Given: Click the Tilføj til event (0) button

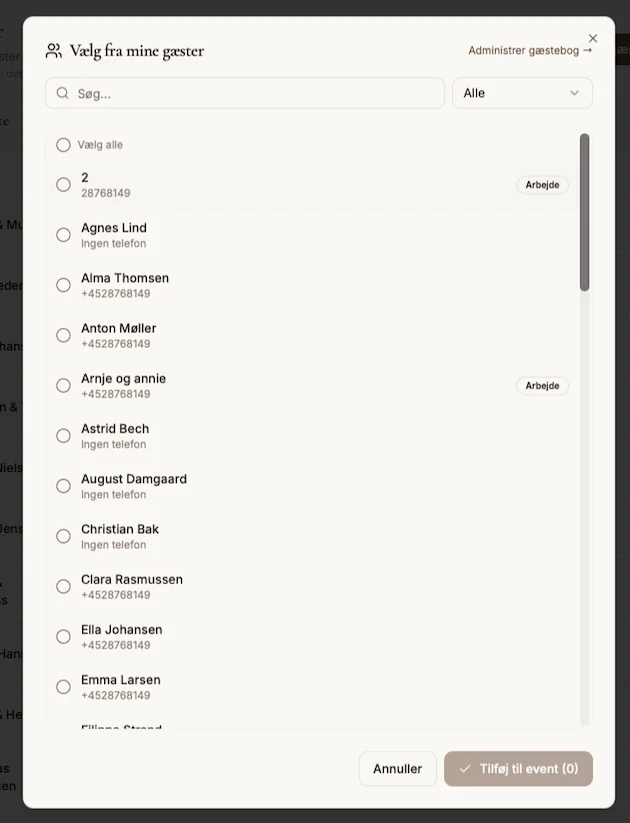Looking at the screenshot, I should pos(518,769).
